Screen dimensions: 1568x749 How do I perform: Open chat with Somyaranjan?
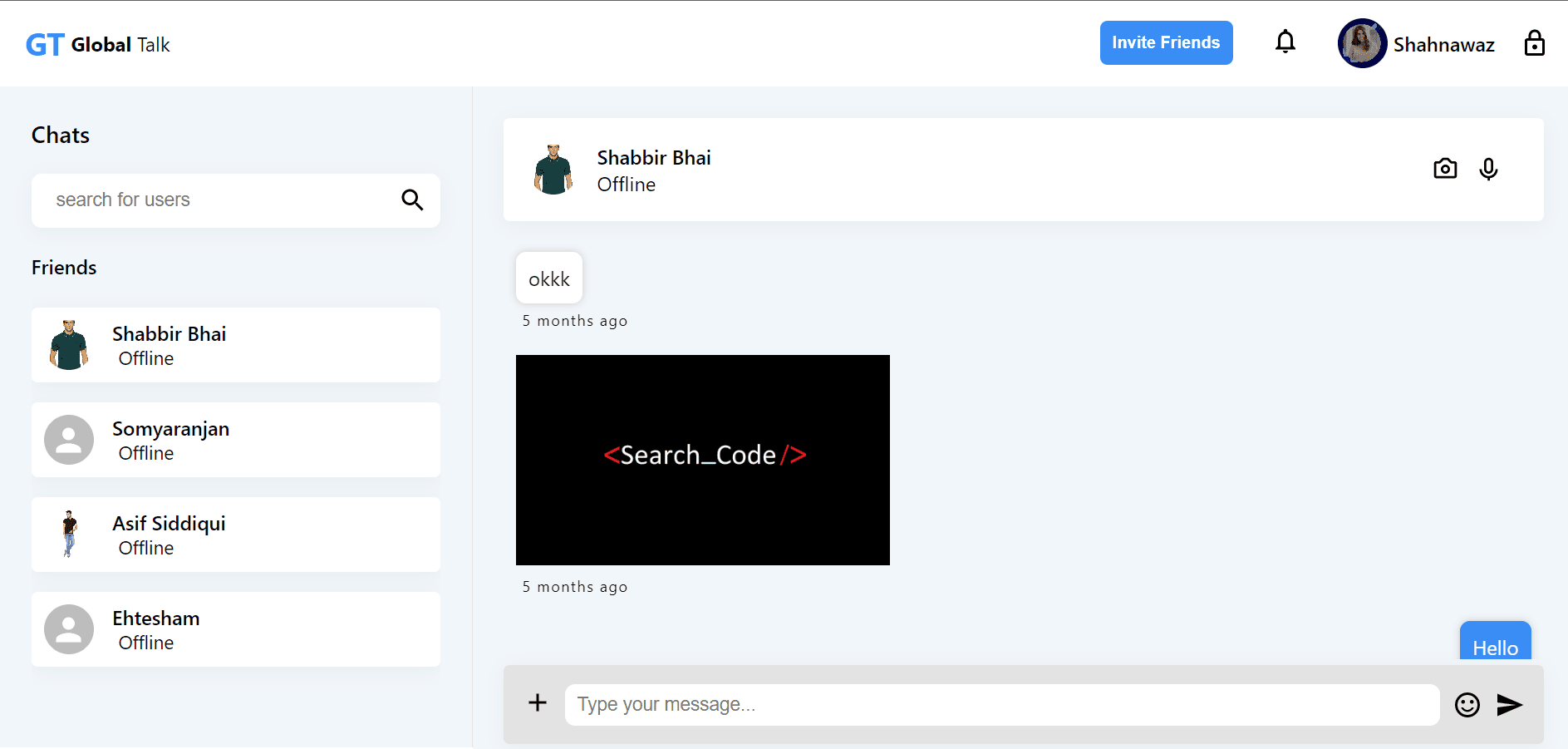point(236,440)
